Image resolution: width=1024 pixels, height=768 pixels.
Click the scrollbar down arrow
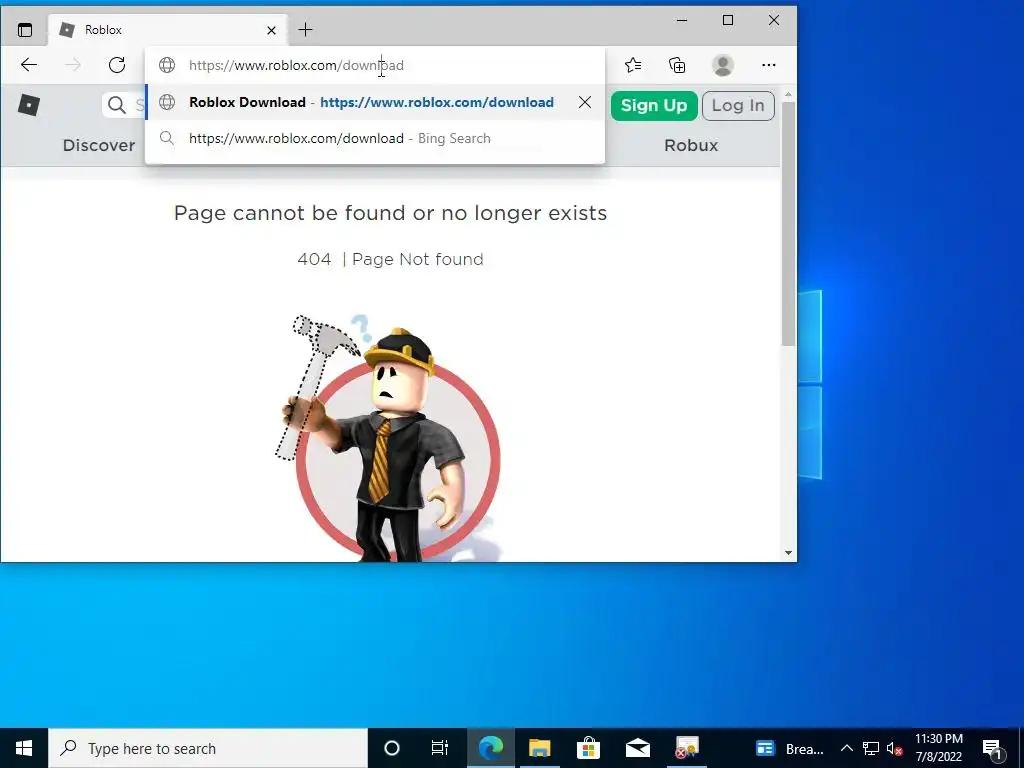(788, 553)
